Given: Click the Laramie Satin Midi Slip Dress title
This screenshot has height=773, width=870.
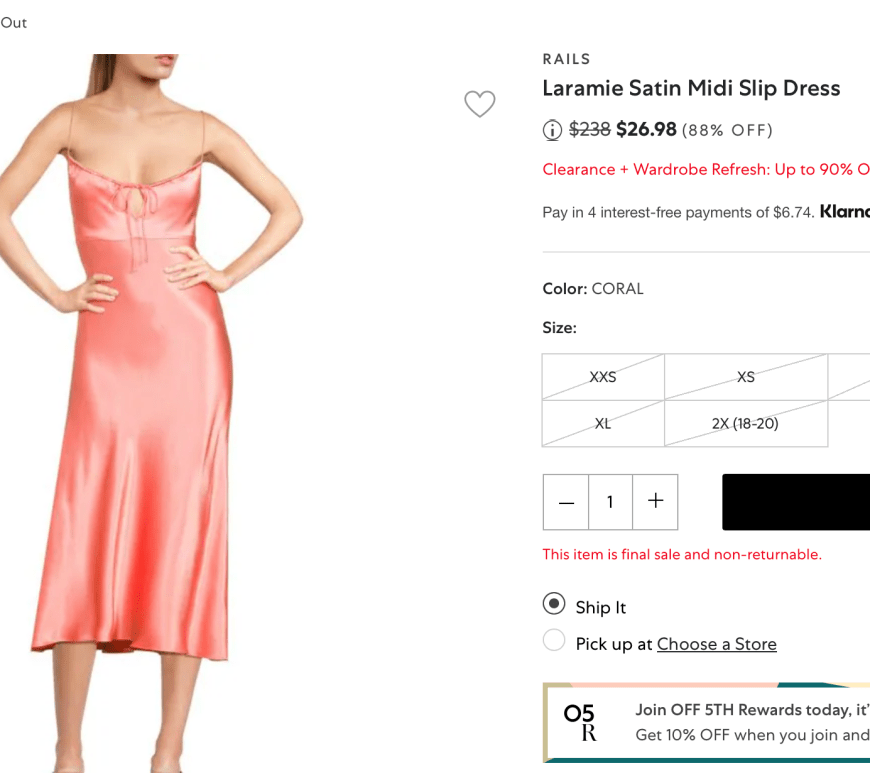Looking at the screenshot, I should coord(691,88).
